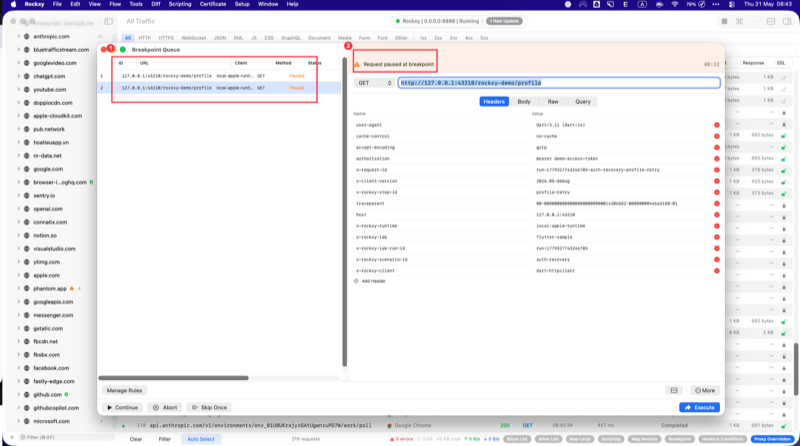This screenshot has height=446, width=800.
Task: Expand the googlevideo.com domain
Action: pos(19,63)
